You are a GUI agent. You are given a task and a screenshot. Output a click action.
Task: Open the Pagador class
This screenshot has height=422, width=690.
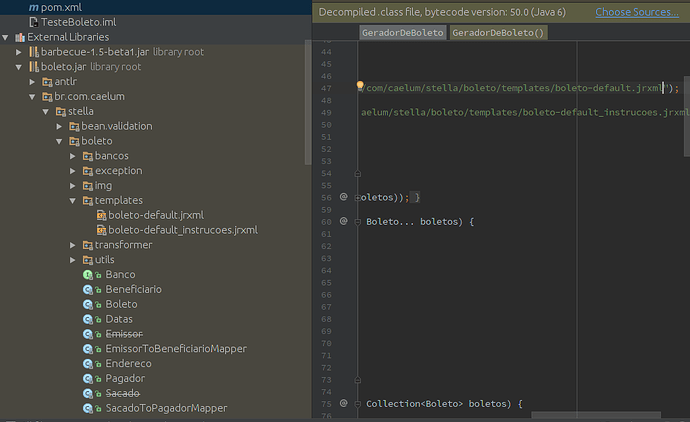click(x=125, y=379)
